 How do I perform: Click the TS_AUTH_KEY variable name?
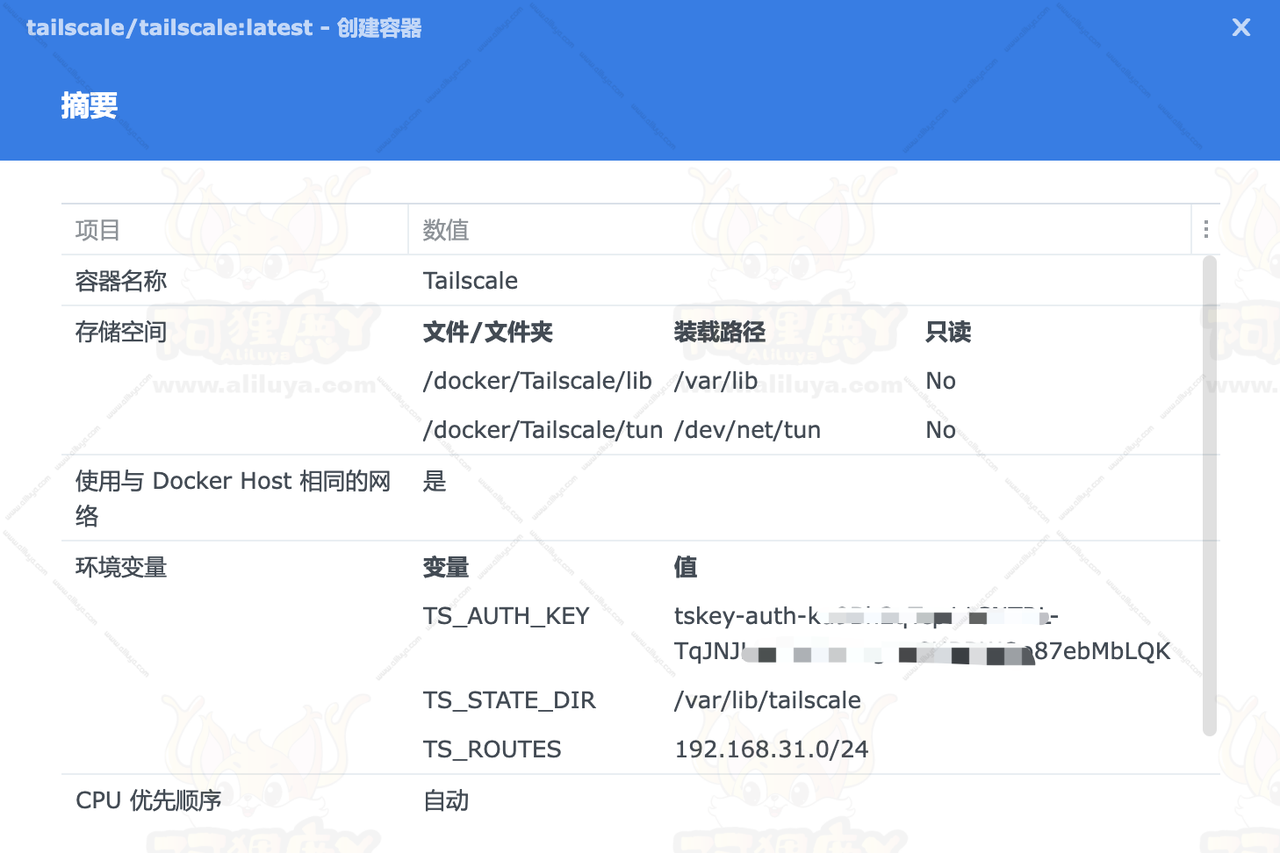point(506,616)
